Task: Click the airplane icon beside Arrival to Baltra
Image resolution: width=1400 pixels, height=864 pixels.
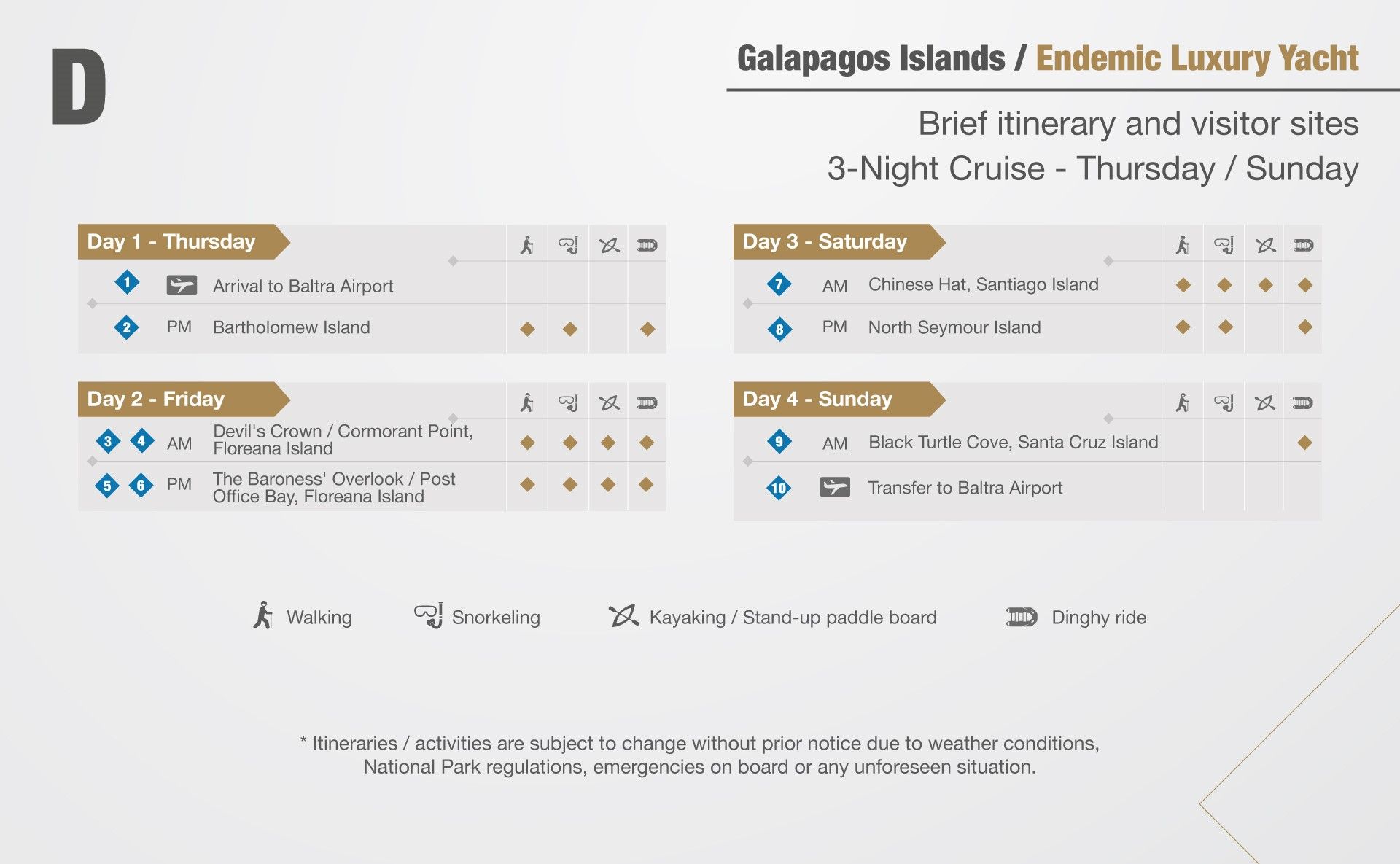Action: pos(182,285)
